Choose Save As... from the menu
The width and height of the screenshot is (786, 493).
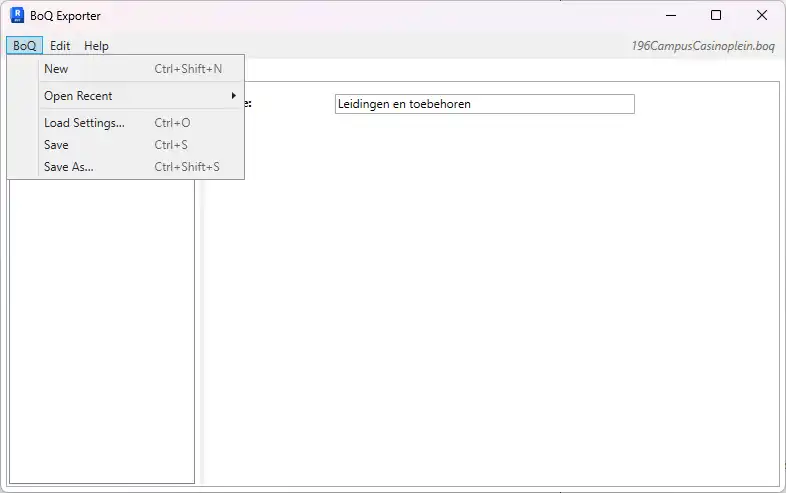[68, 167]
